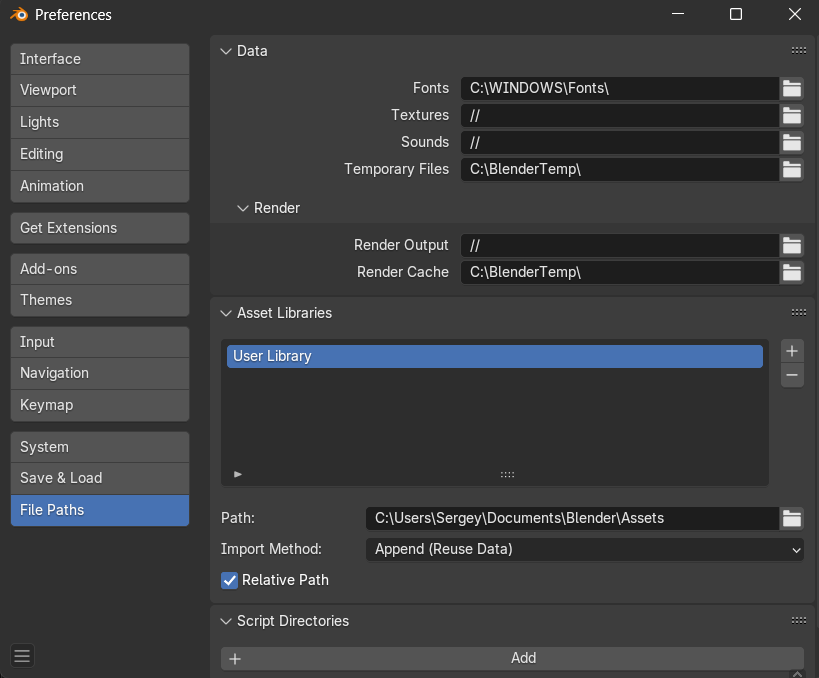Open the Animation preferences tab

[x=100, y=186]
